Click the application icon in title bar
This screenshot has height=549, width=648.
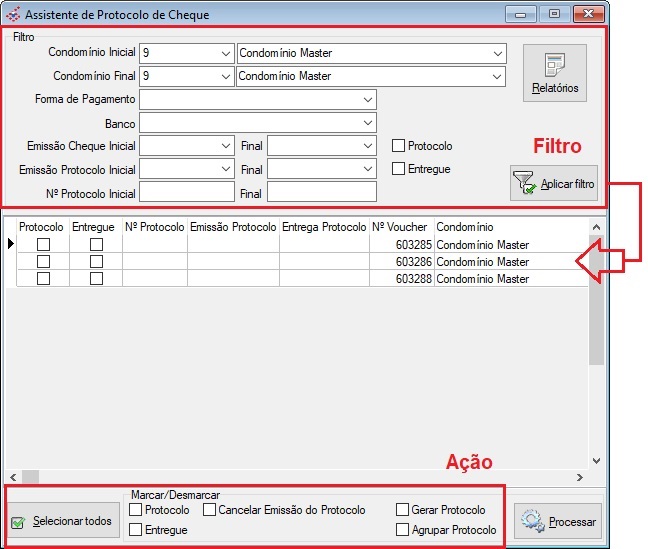pos(13,14)
